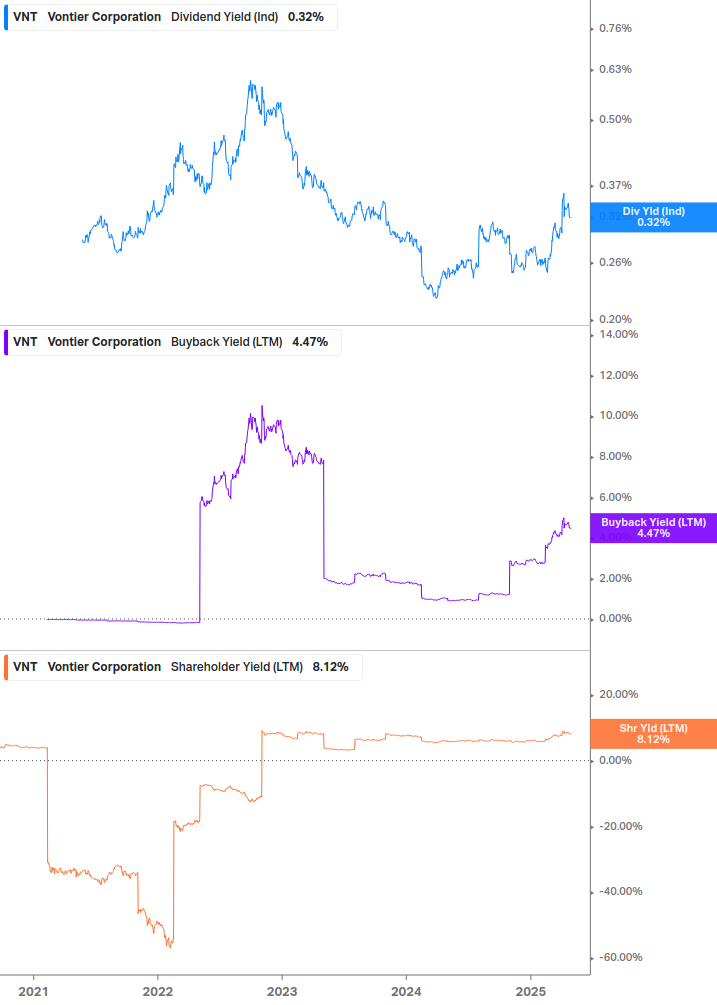Click the Buyback Yield (LTM) legend label

[226, 342]
